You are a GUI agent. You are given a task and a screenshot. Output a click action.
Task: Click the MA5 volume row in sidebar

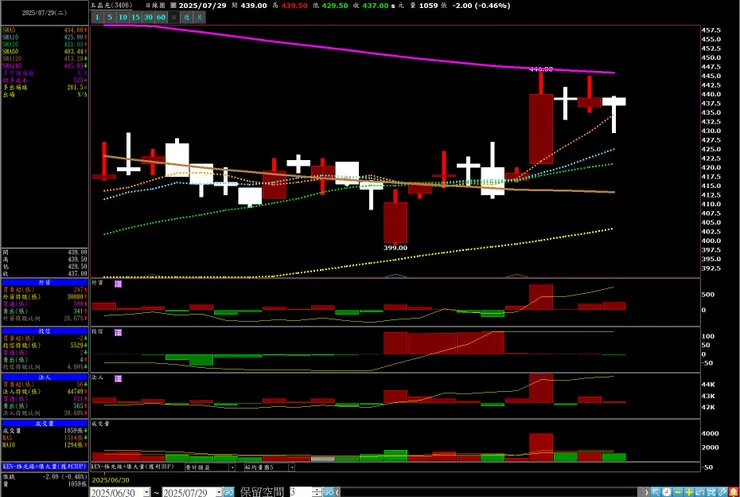[44, 438]
